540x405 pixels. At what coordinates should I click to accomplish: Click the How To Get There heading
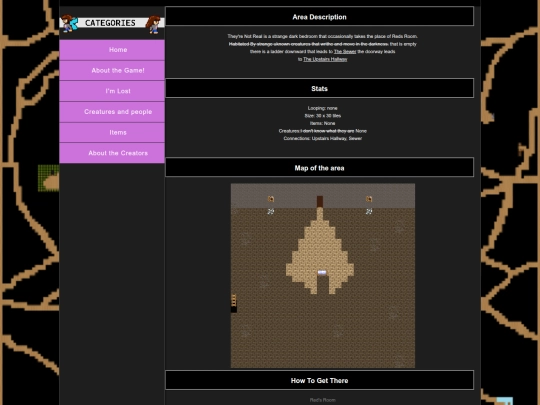click(320, 380)
